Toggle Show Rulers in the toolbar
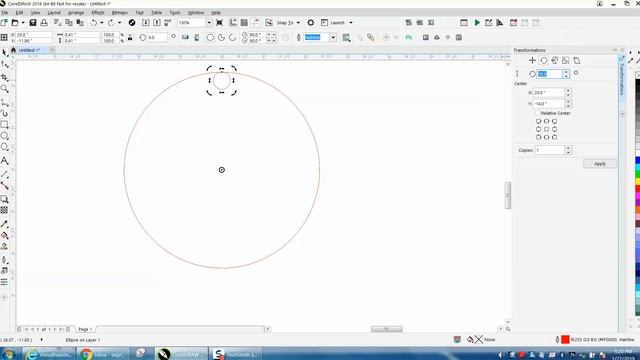Screen dimensions: 640x360 (233, 23)
